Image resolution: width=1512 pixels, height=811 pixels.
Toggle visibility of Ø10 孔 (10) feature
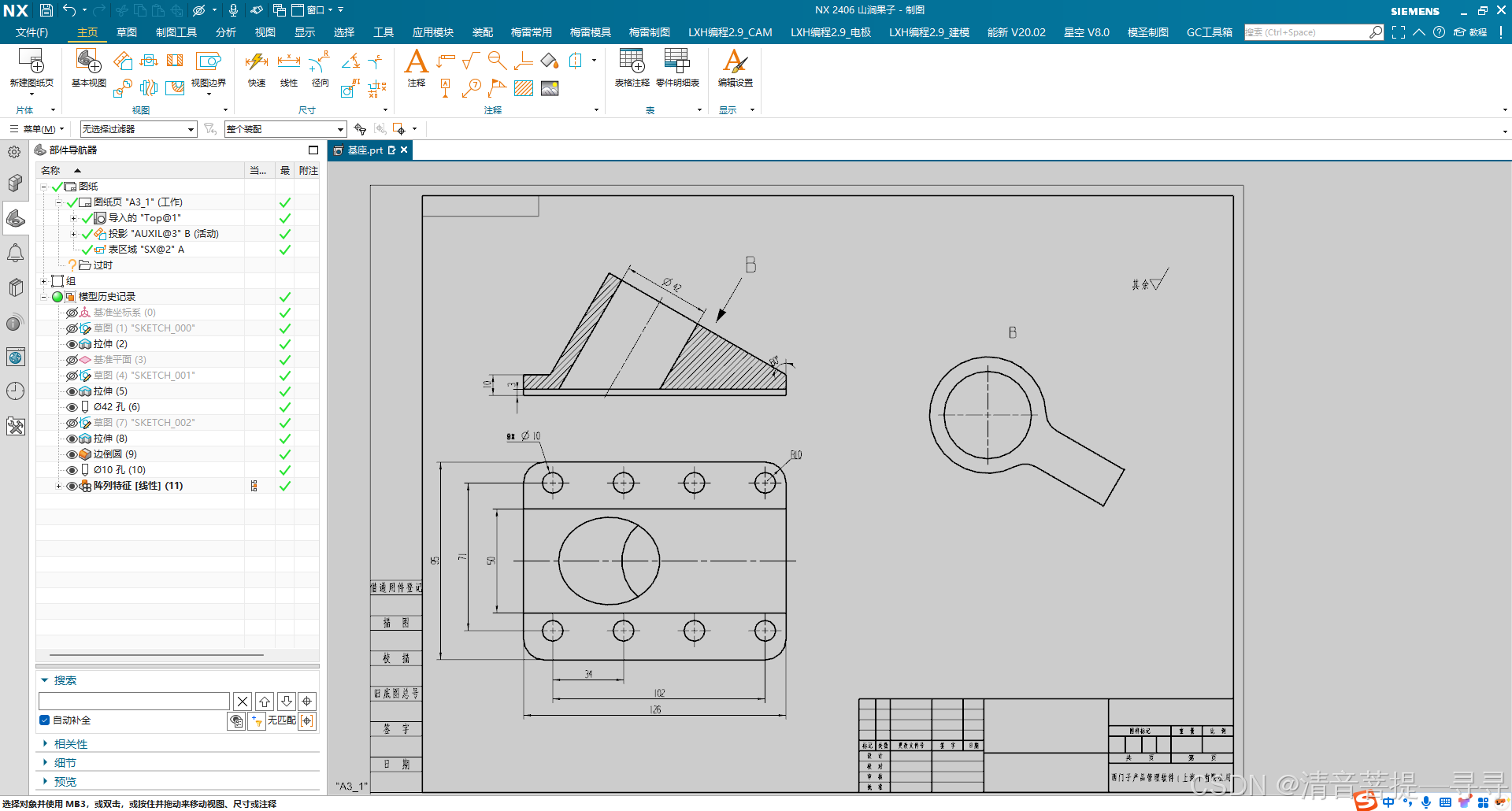pyautogui.click(x=72, y=470)
